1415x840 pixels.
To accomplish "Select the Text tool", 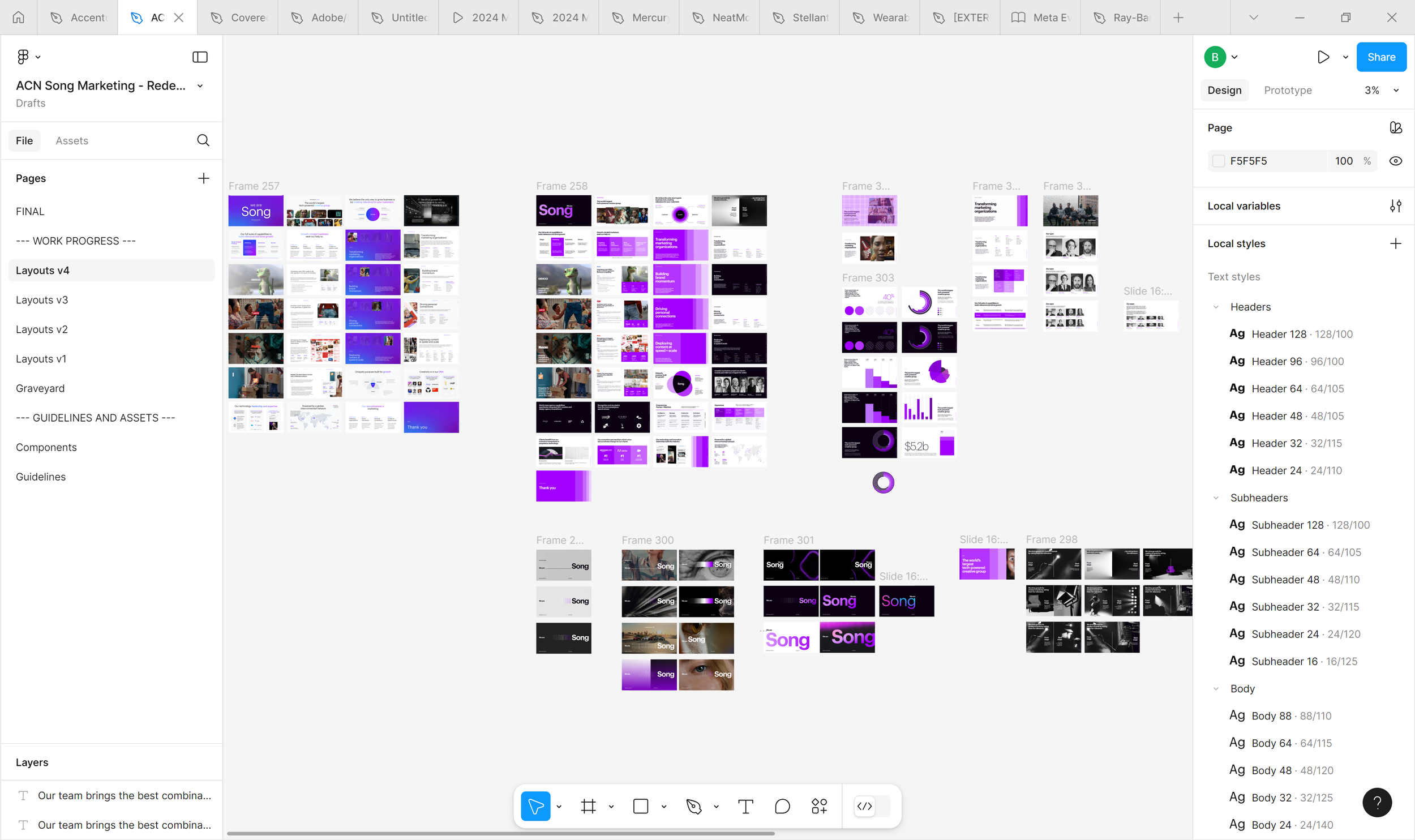I will pos(745,806).
